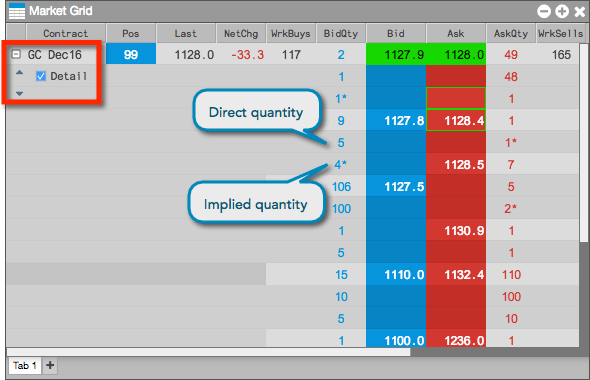Click the plus icon in title bar
590x380 pixels.
[562, 11]
